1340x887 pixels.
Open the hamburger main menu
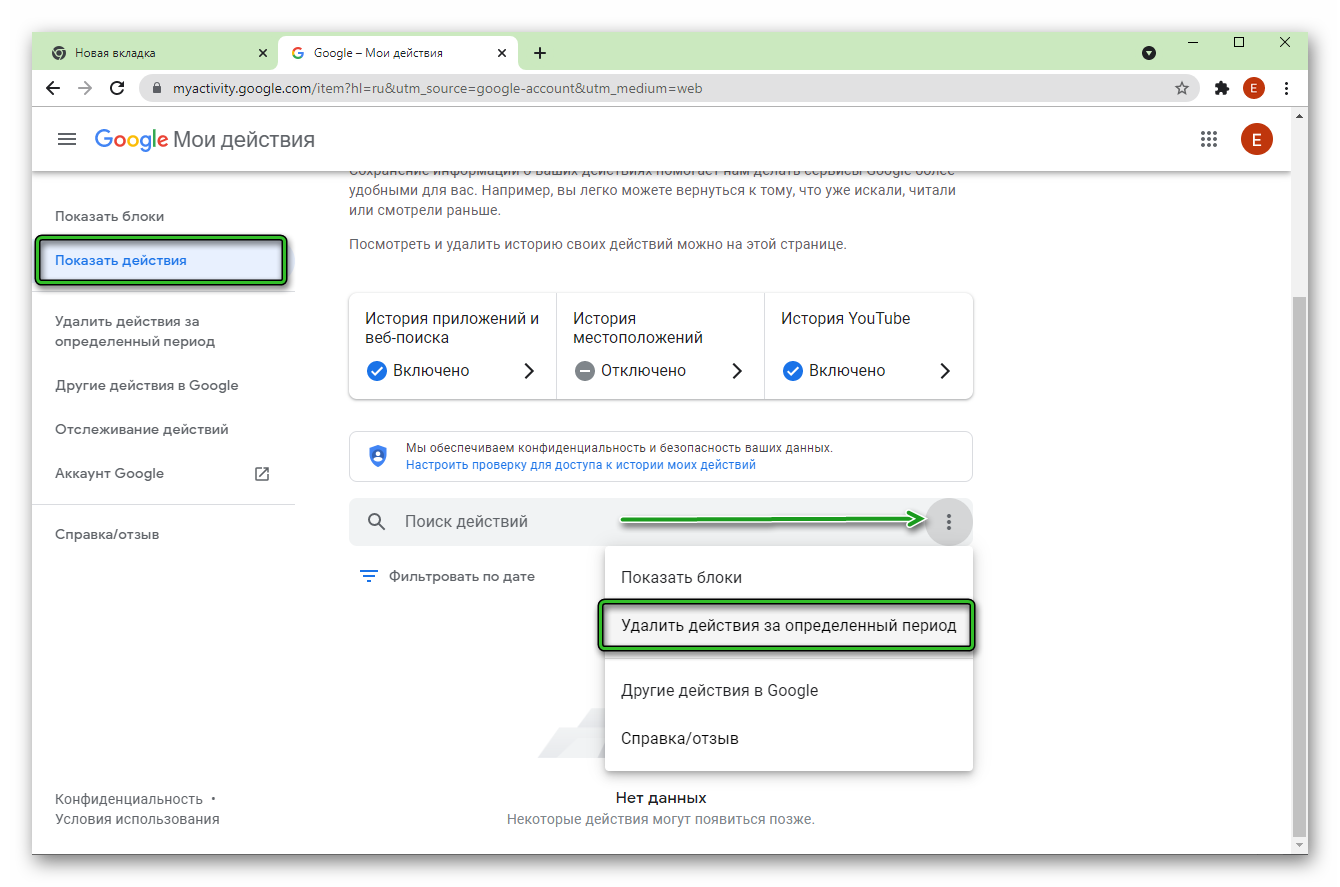click(x=67, y=139)
